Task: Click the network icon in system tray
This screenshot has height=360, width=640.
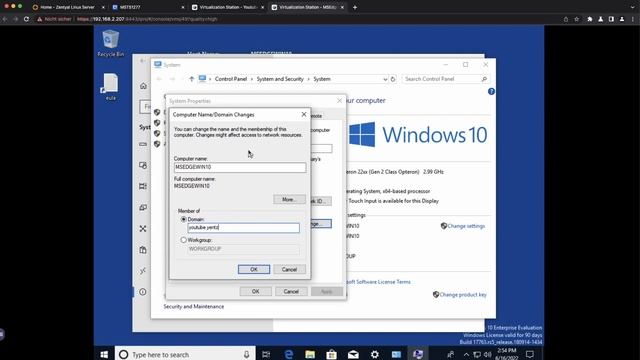Action: pos(477,354)
